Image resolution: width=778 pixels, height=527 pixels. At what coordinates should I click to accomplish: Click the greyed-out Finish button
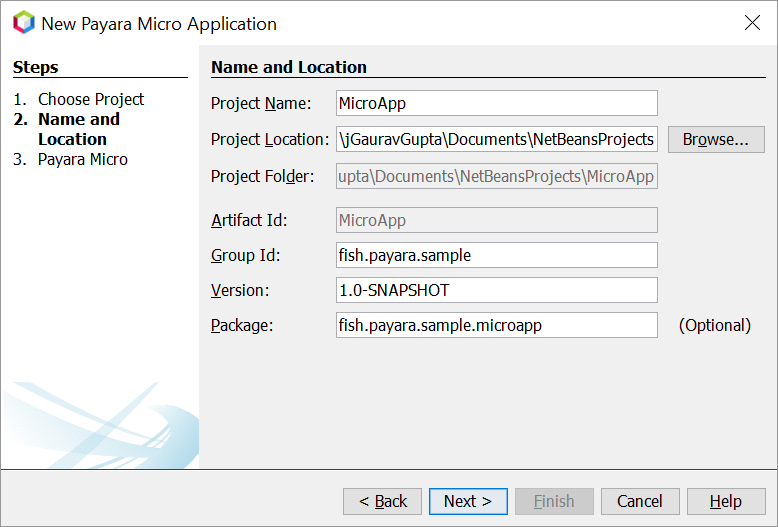(554, 501)
